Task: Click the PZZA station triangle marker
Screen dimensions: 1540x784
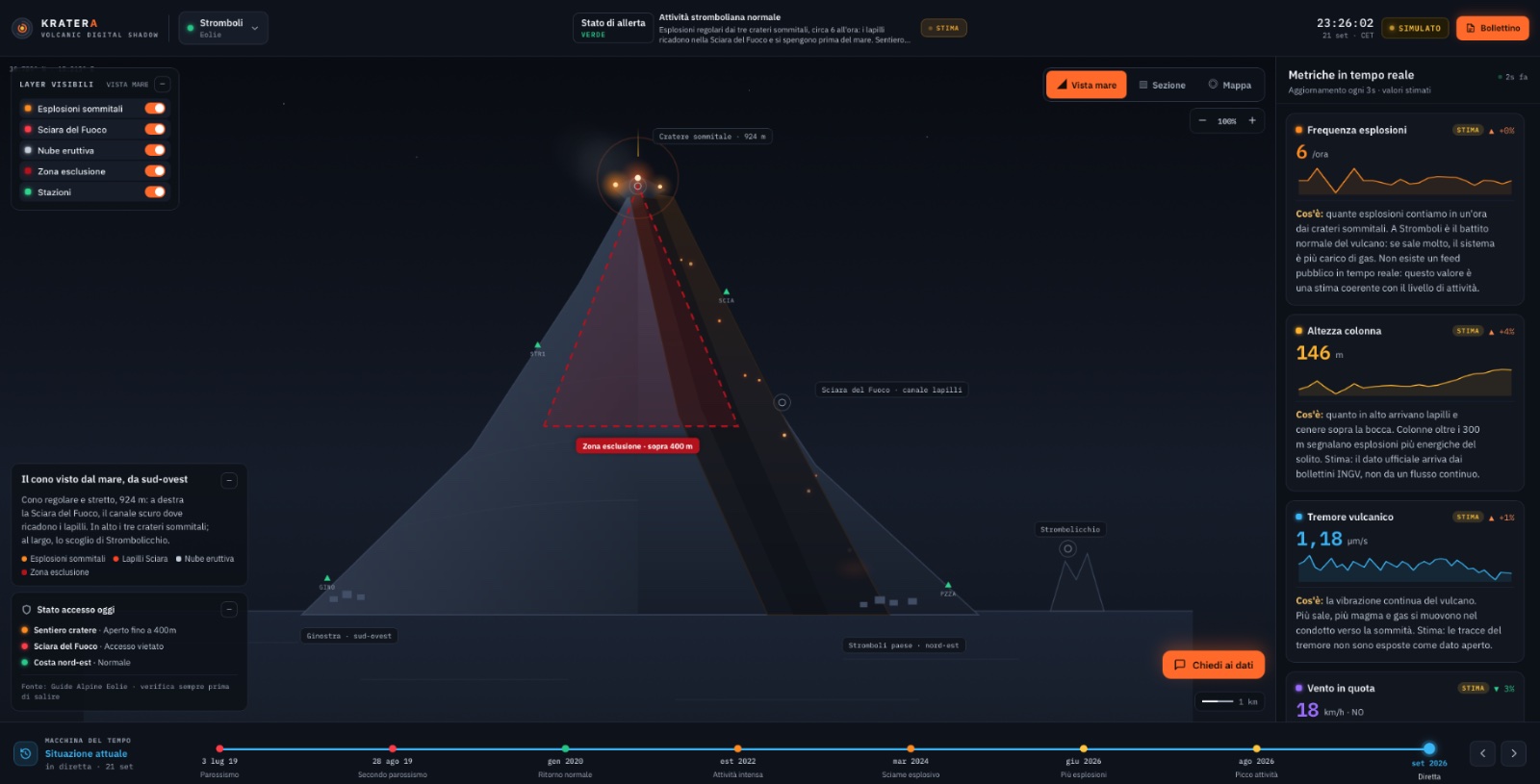Action: [948, 585]
